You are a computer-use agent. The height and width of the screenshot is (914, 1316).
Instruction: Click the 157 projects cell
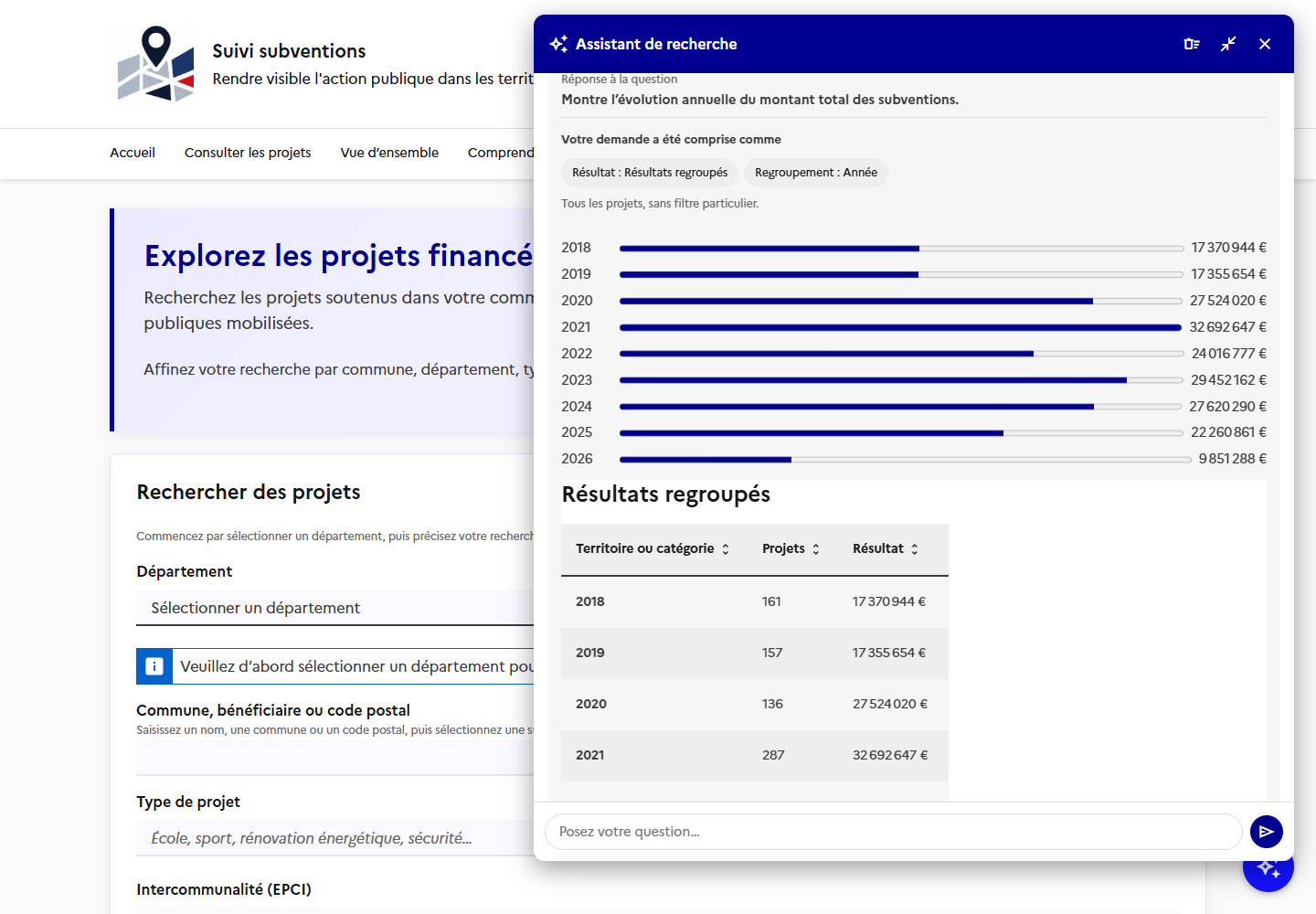pyautogui.click(x=772, y=653)
